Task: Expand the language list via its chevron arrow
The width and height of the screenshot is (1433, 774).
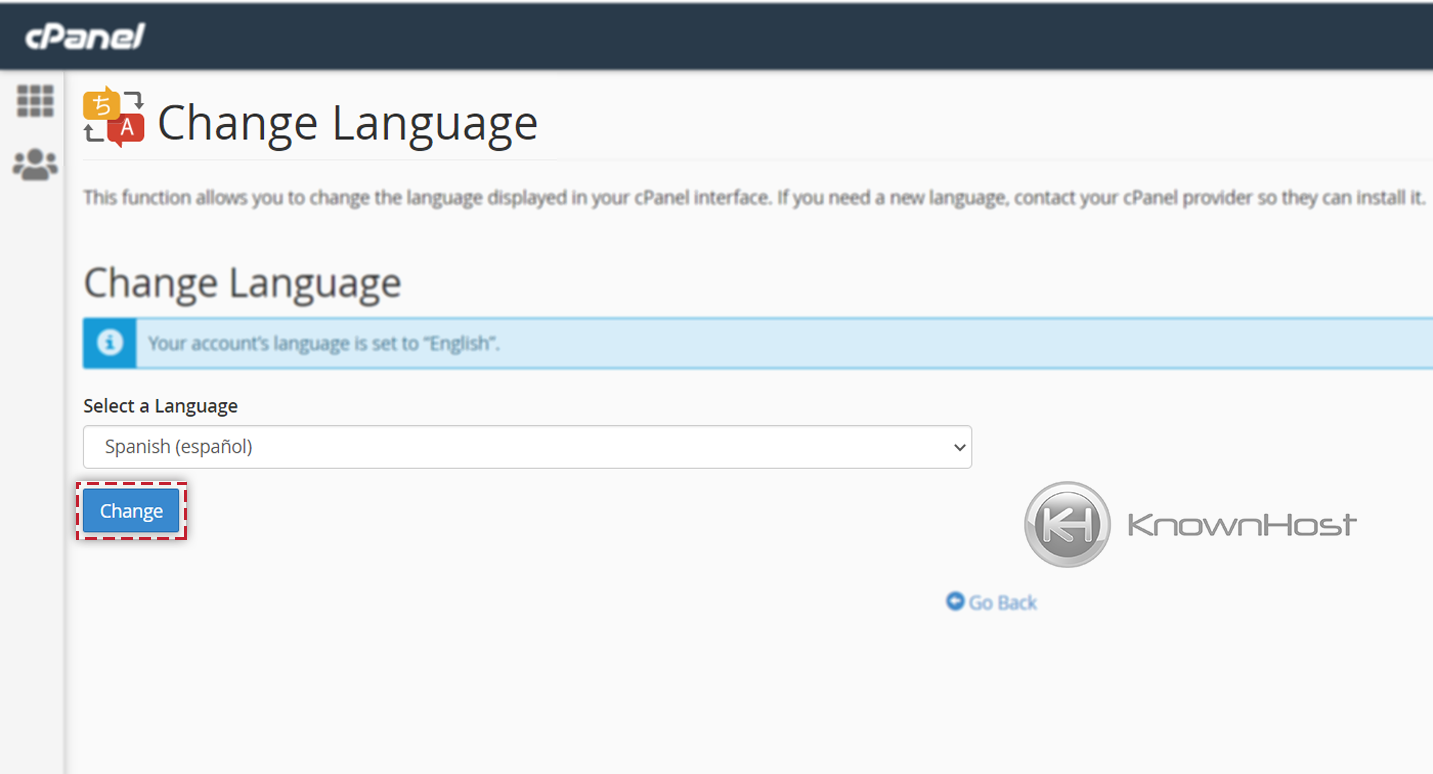Action: (958, 447)
